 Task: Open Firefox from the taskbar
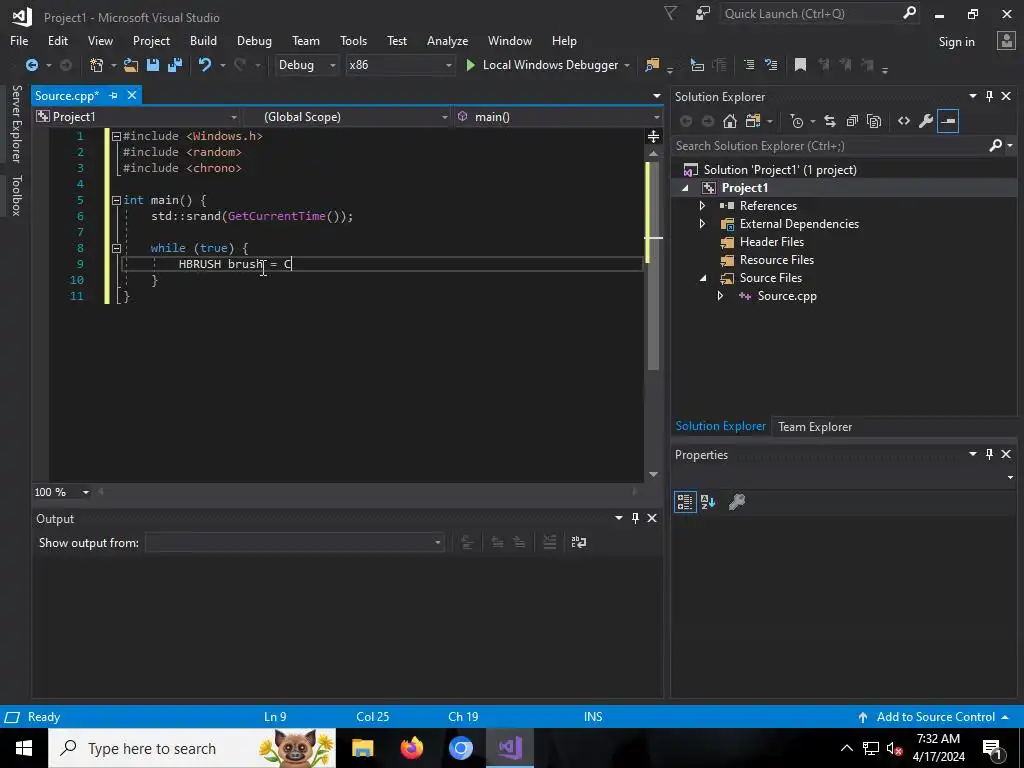pos(411,748)
